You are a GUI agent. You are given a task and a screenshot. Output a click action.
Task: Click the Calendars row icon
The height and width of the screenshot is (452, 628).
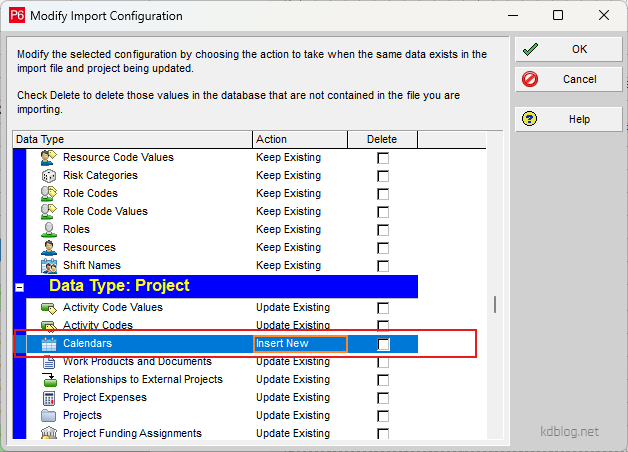click(x=48, y=344)
